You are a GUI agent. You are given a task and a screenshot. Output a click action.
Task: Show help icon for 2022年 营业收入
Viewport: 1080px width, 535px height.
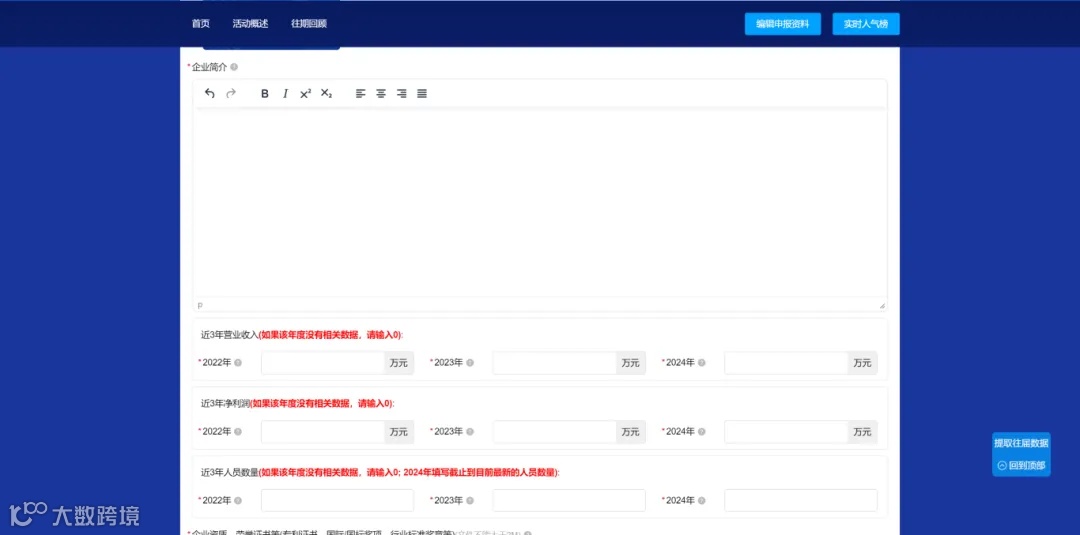coord(238,362)
